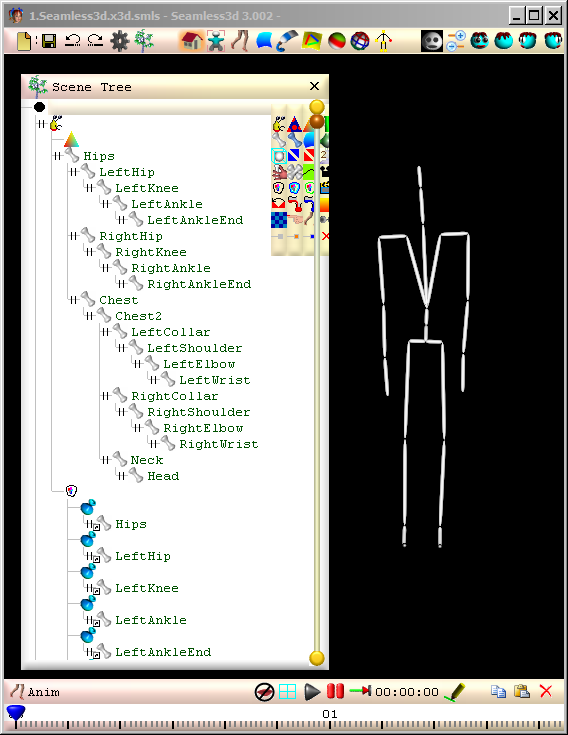The width and height of the screenshot is (568, 735).
Task: Undo the last action
Action: pyautogui.click(x=72, y=41)
